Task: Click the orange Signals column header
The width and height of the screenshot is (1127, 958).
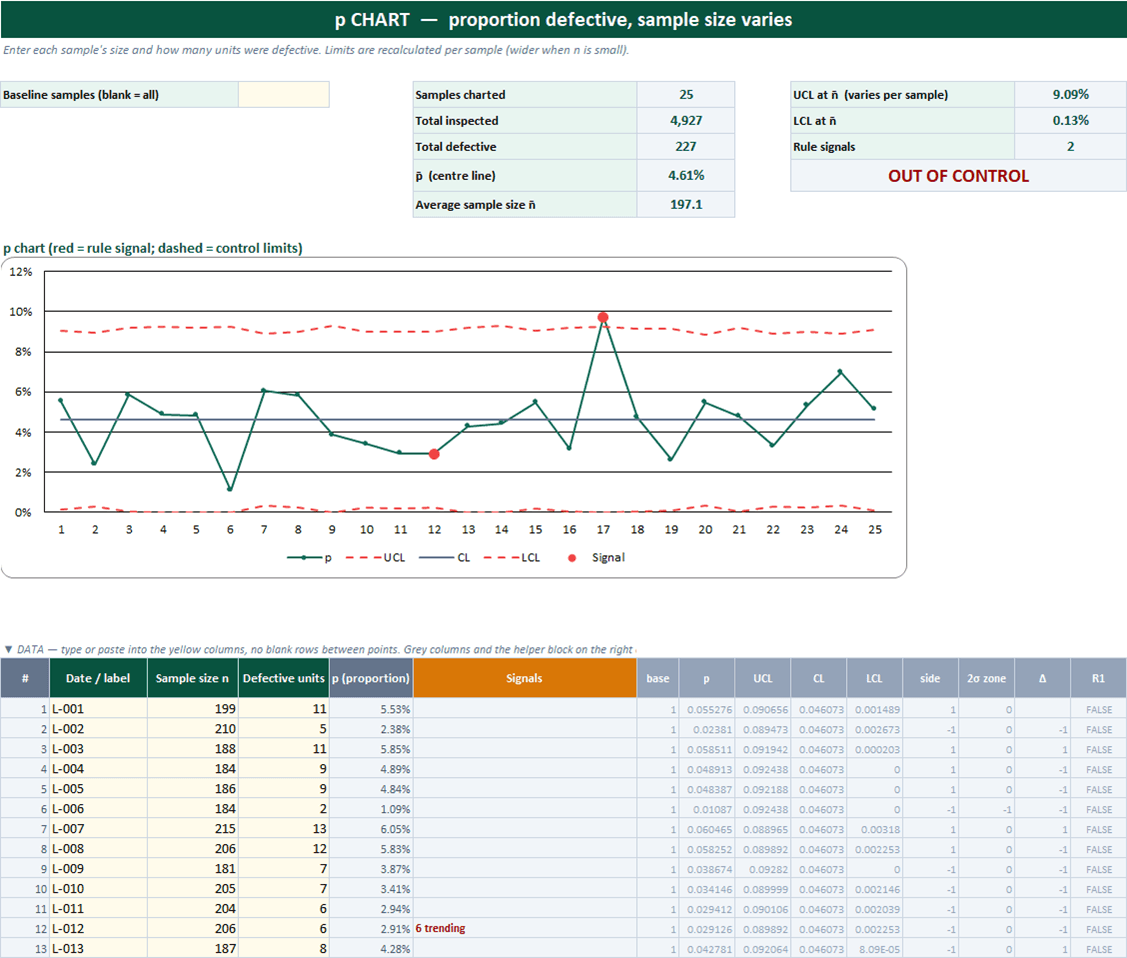Action: 525,678
